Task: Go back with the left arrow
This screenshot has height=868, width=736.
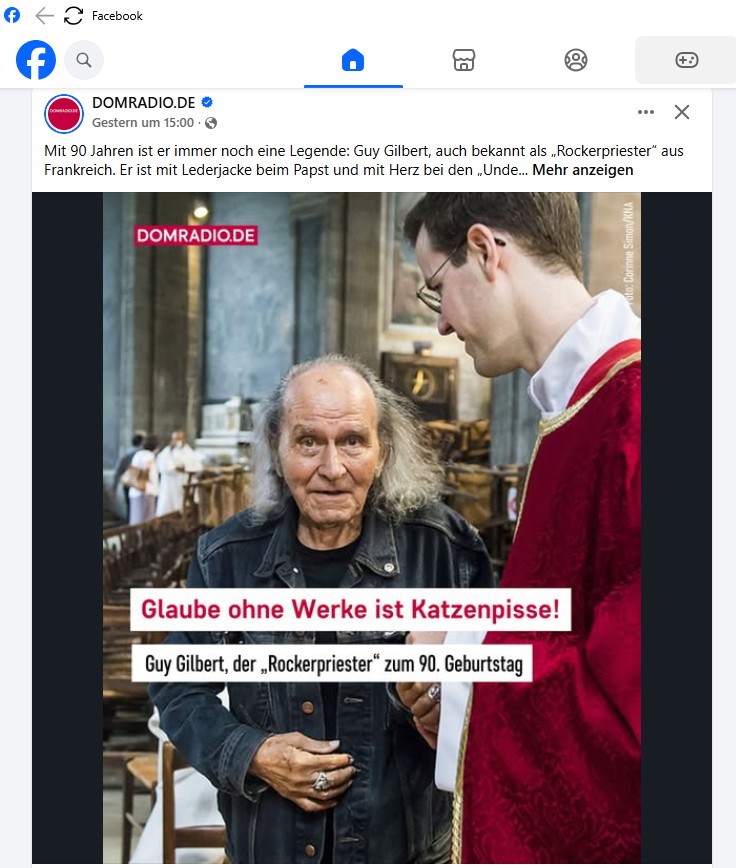Action: pyautogui.click(x=44, y=16)
